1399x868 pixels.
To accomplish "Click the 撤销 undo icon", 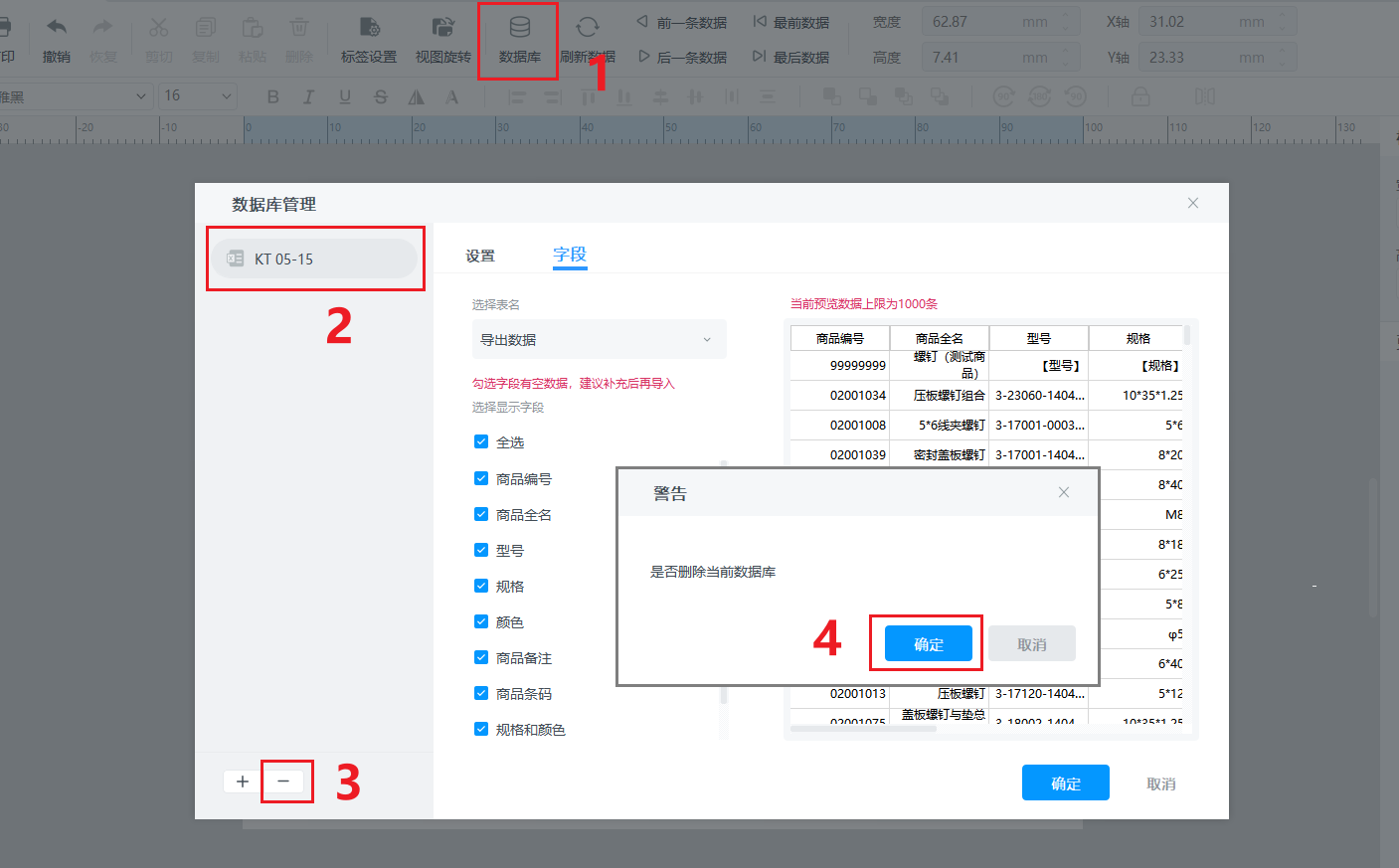I will tap(57, 38).
